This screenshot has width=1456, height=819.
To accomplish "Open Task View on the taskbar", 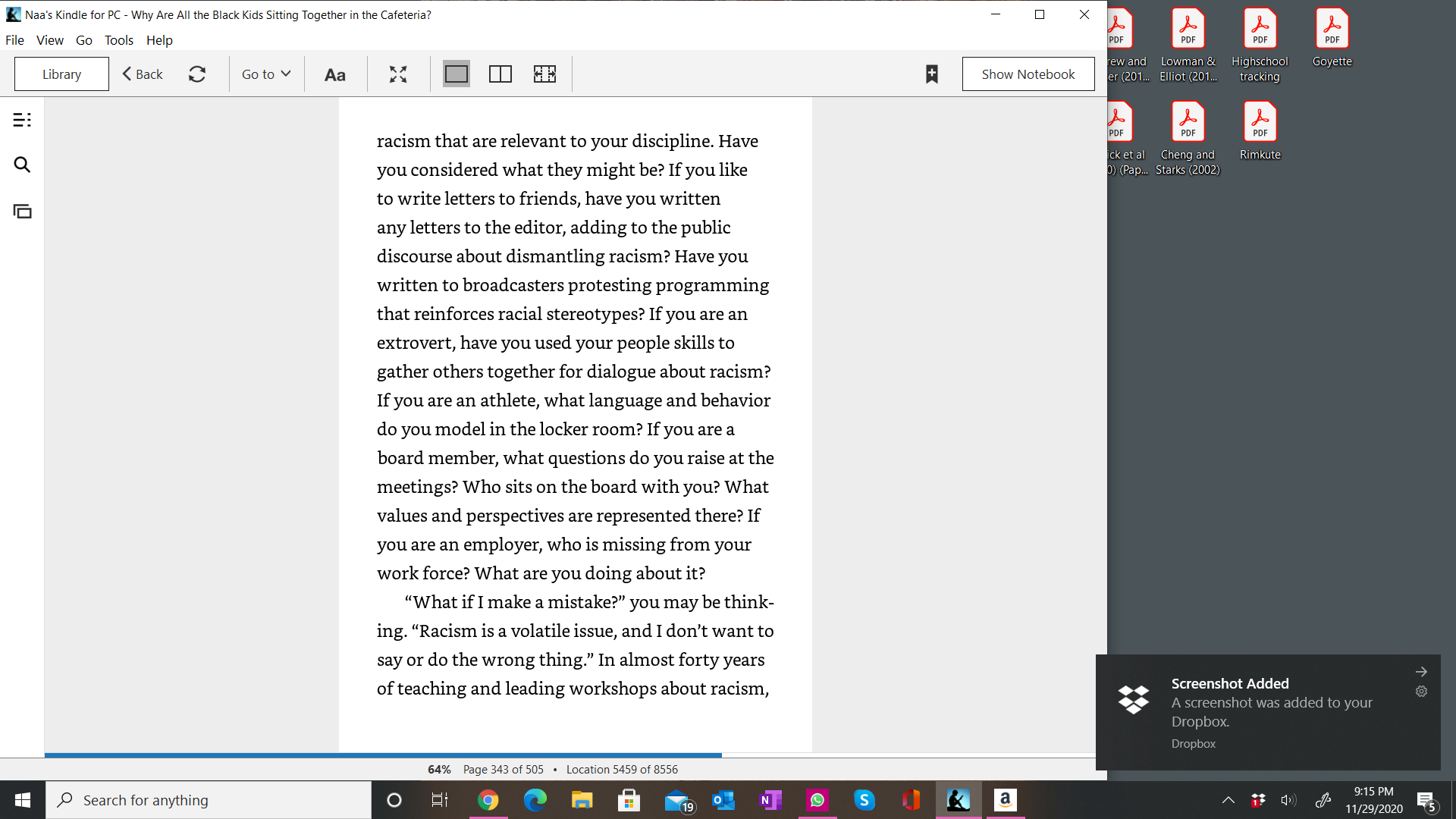I will click(440, 800).
